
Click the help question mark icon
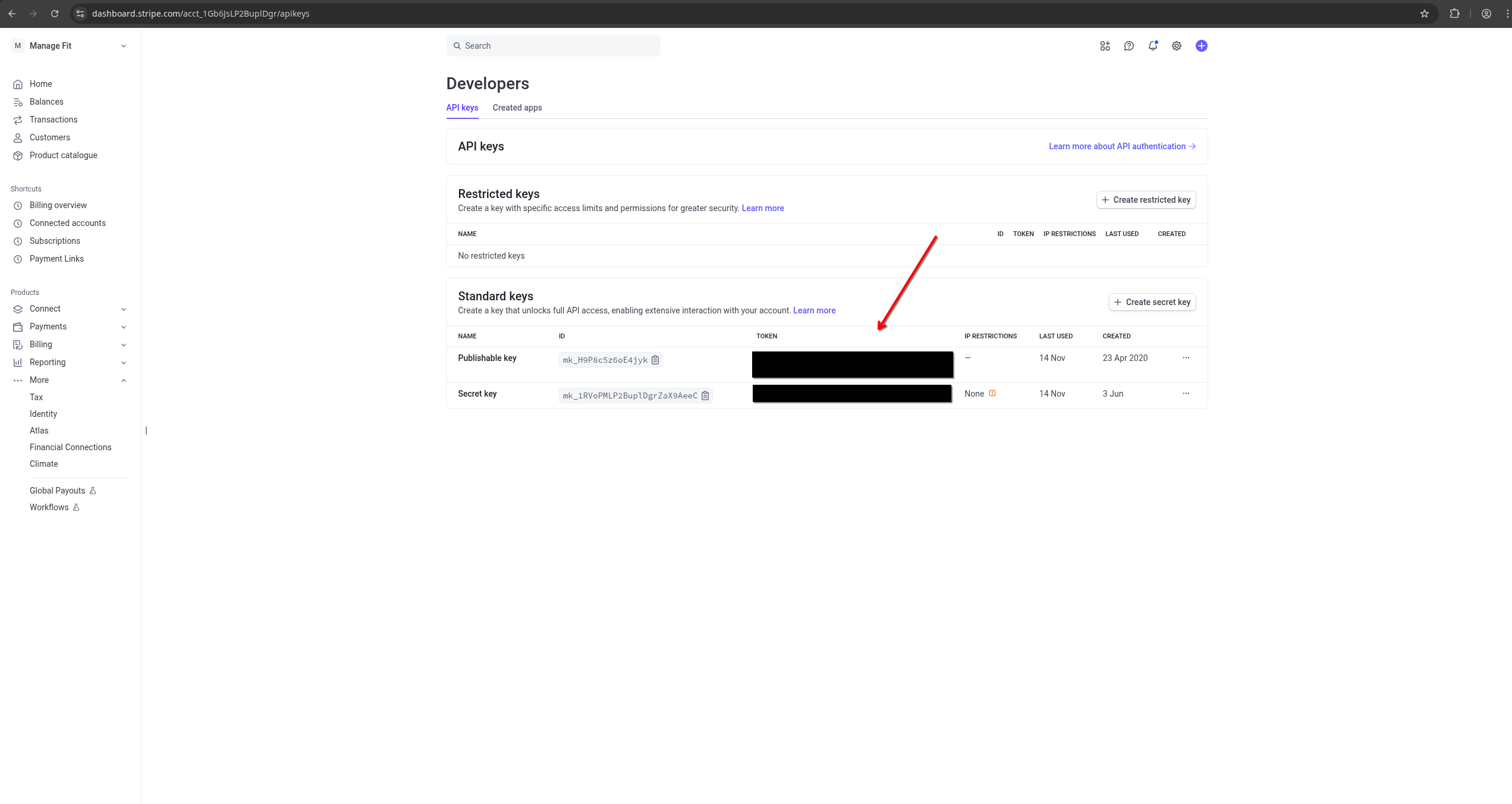[x=1129, y=46]
